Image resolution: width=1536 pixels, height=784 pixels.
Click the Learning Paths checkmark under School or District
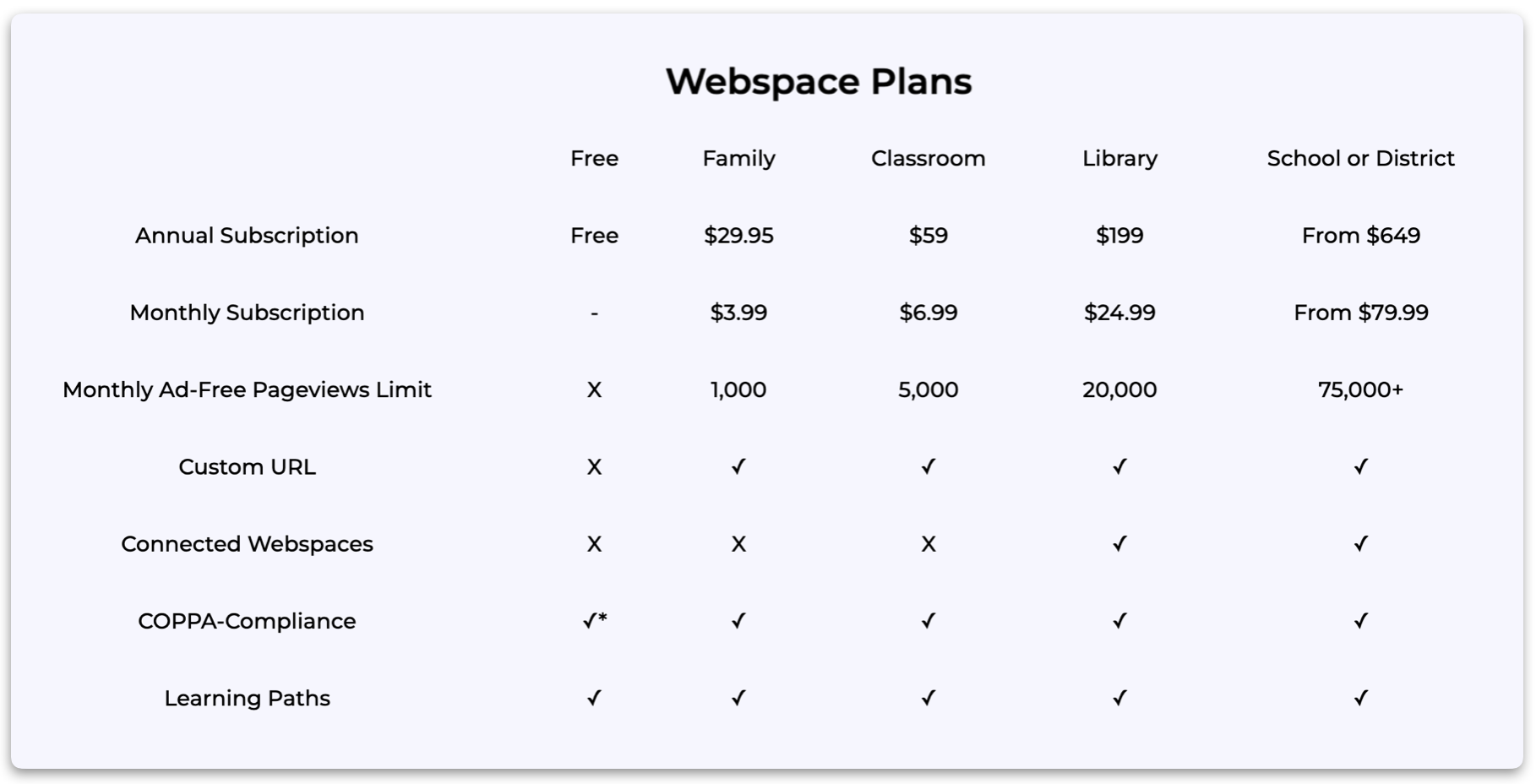coord(1360,698)
